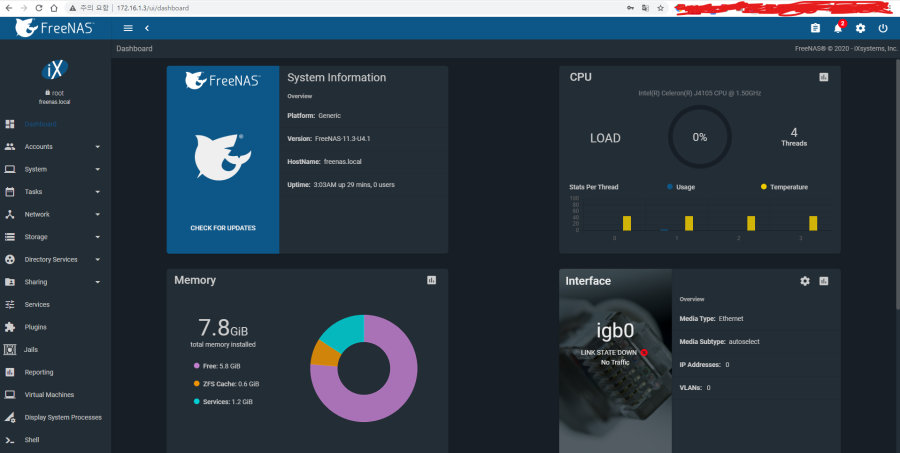This screenshot has height=453, width=900.
Task: Open the Virtual Machines menu item
Action: tap(55, 394)
